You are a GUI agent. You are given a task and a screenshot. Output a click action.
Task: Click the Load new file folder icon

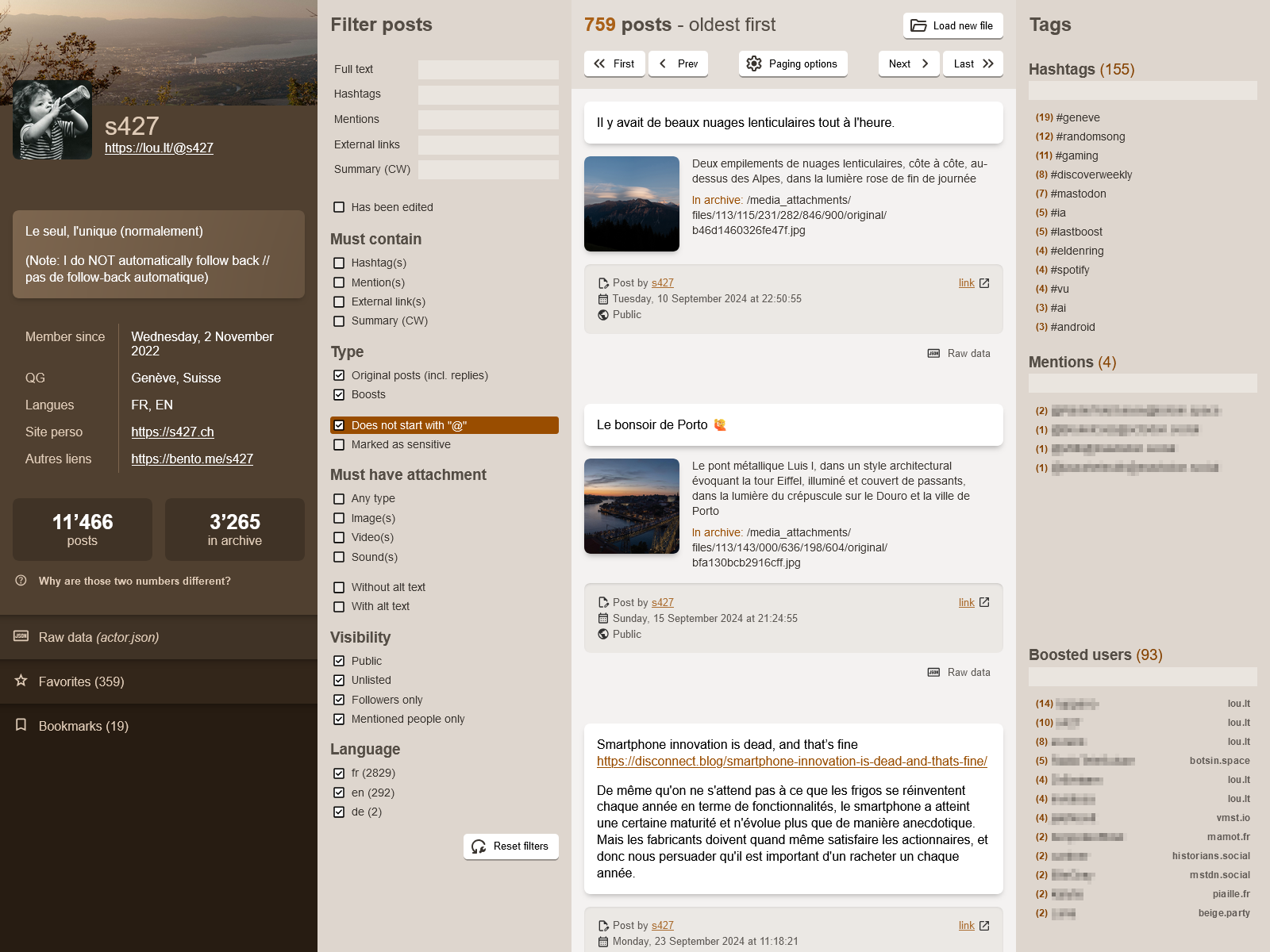coord(918,25)
